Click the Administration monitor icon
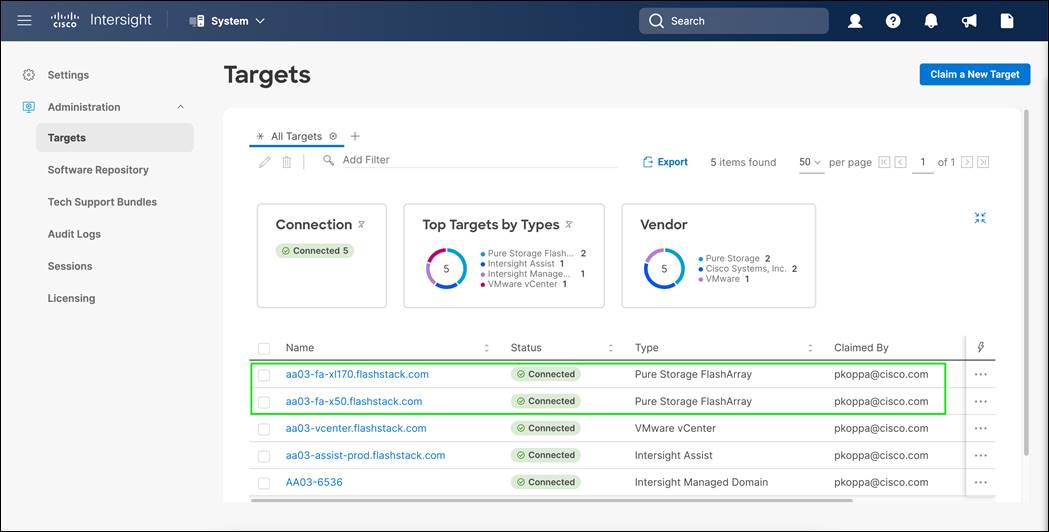This screenshot has height=532, width=1049. [29, 107]
